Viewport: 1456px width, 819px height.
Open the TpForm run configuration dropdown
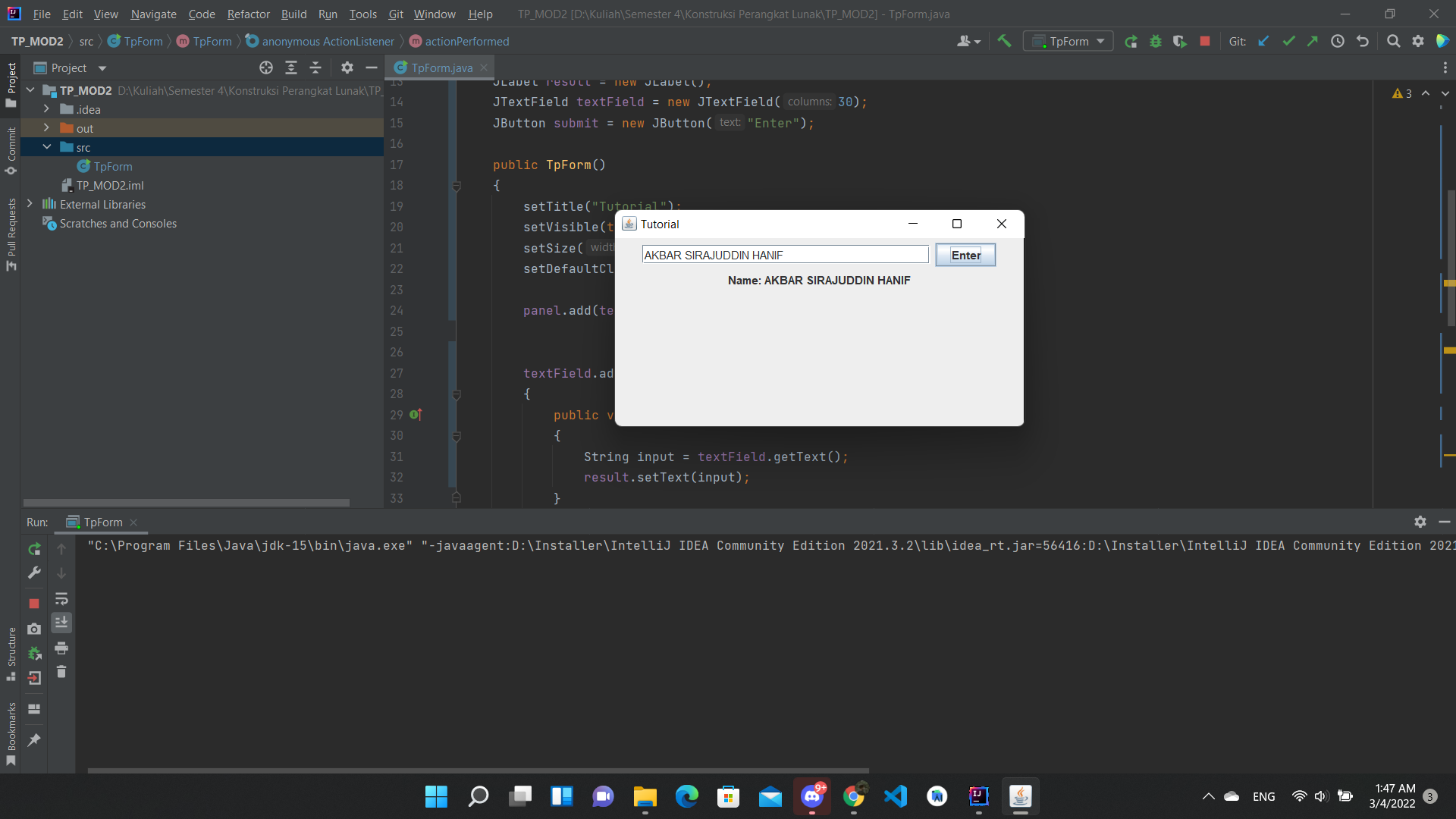click(x=1068, y=42)
